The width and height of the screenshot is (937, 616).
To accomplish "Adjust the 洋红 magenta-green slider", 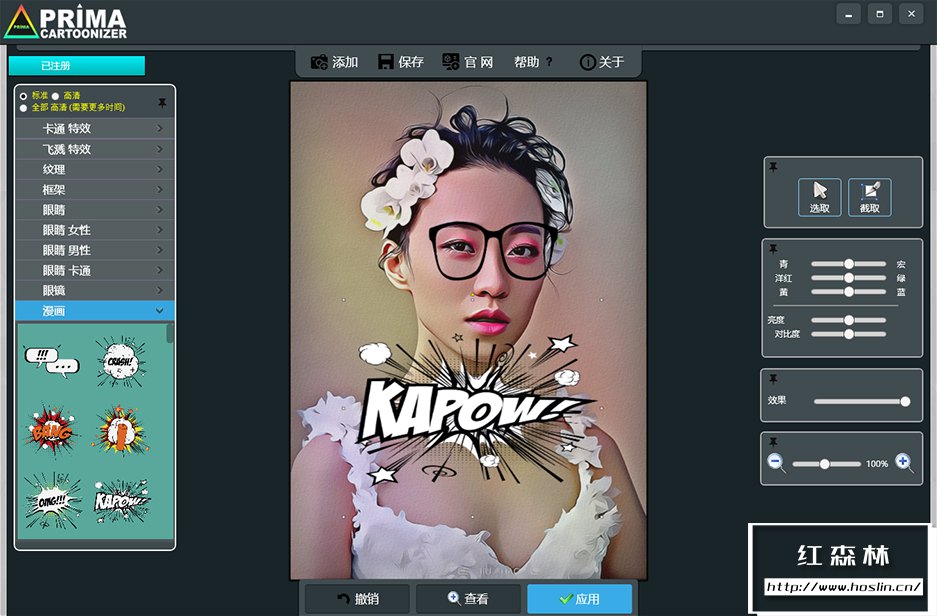I will [x=849, y=278].
